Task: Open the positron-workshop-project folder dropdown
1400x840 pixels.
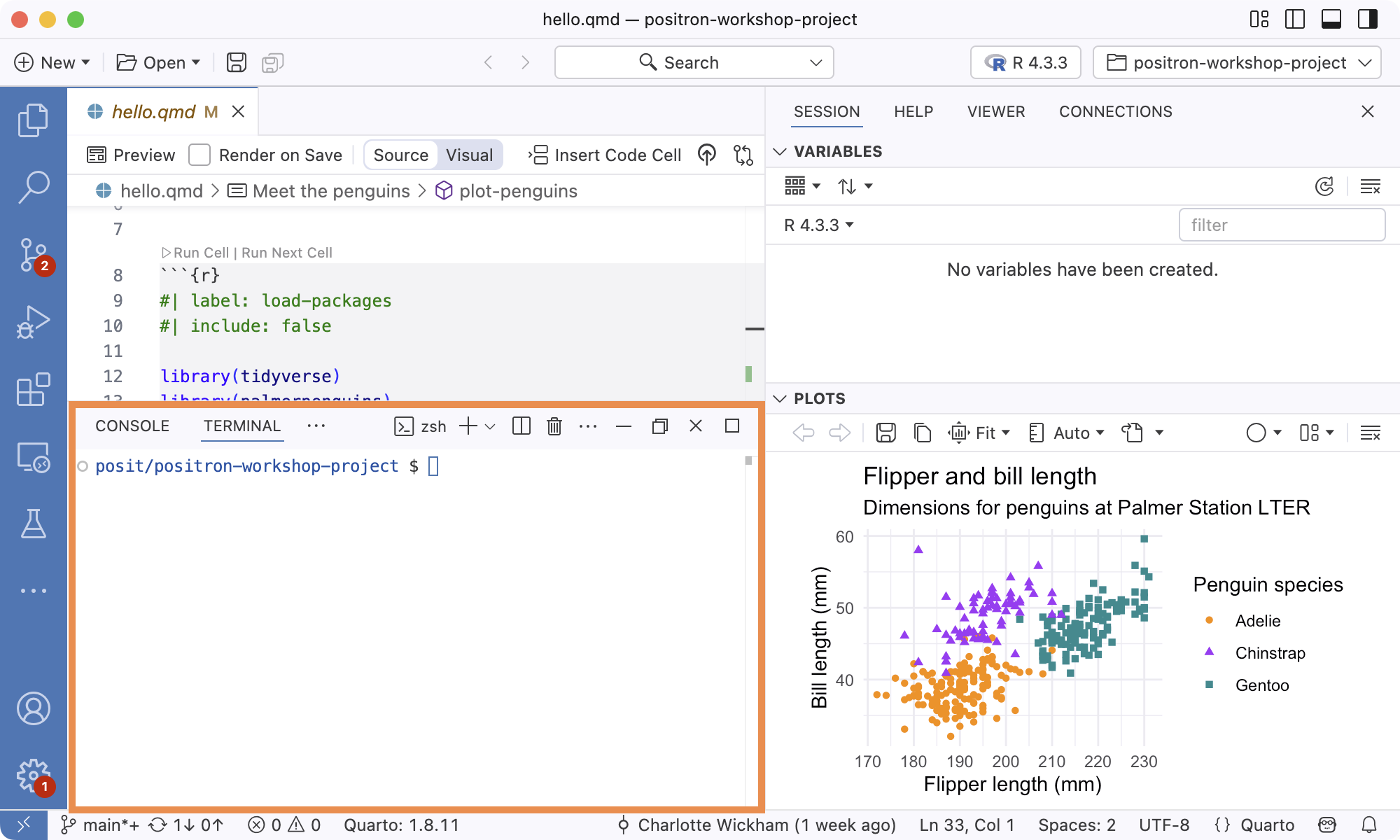Action: (1237, 62)
